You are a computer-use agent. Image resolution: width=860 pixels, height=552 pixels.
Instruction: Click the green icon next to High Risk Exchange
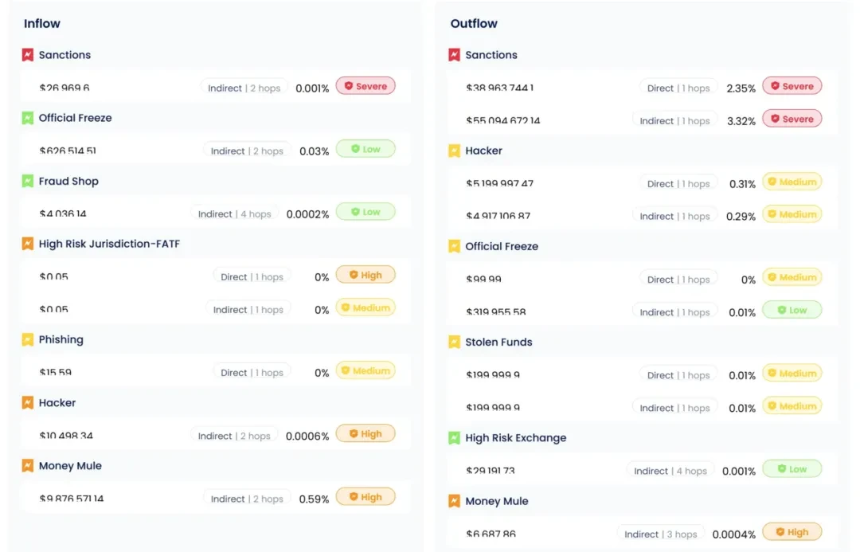pos(454,438)
